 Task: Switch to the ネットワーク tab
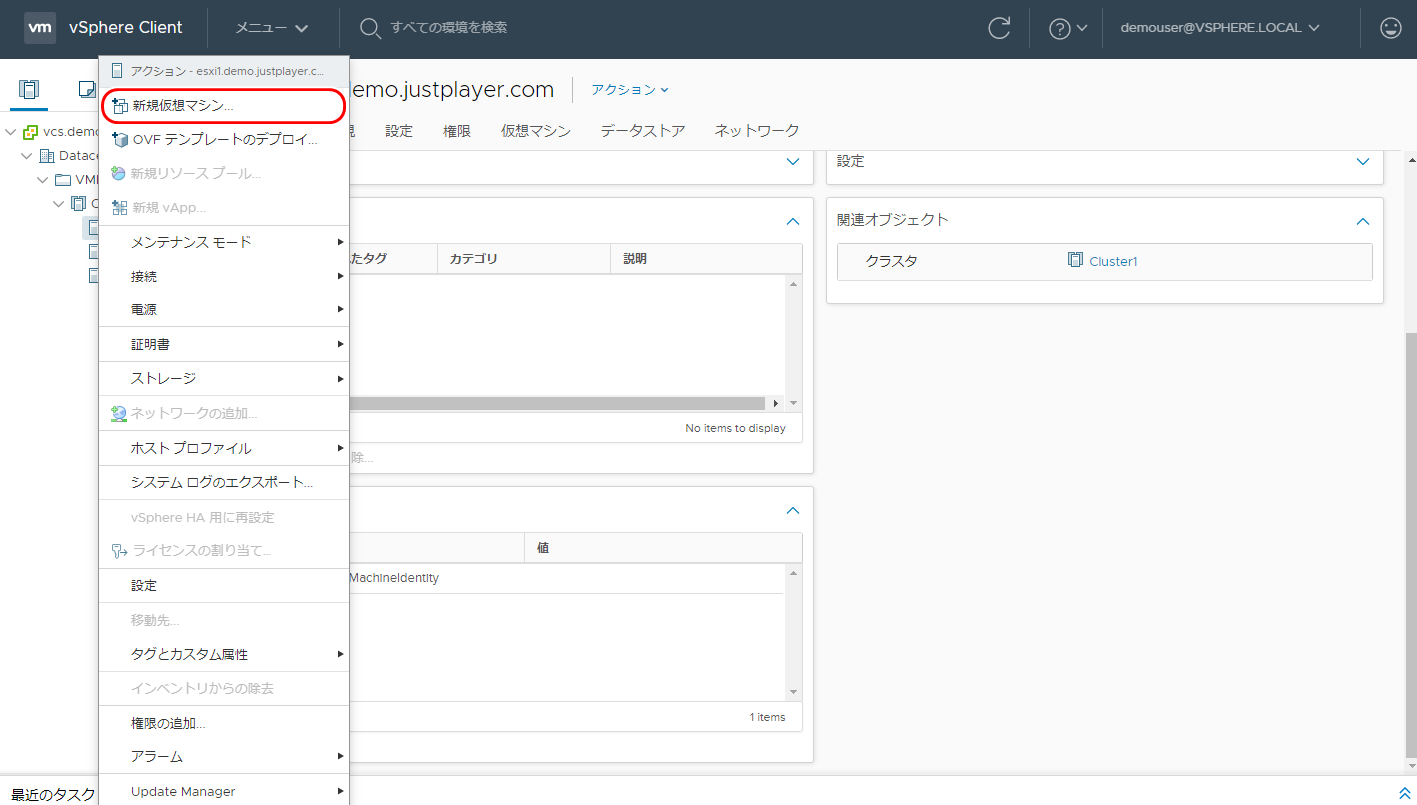pos(755,129)
